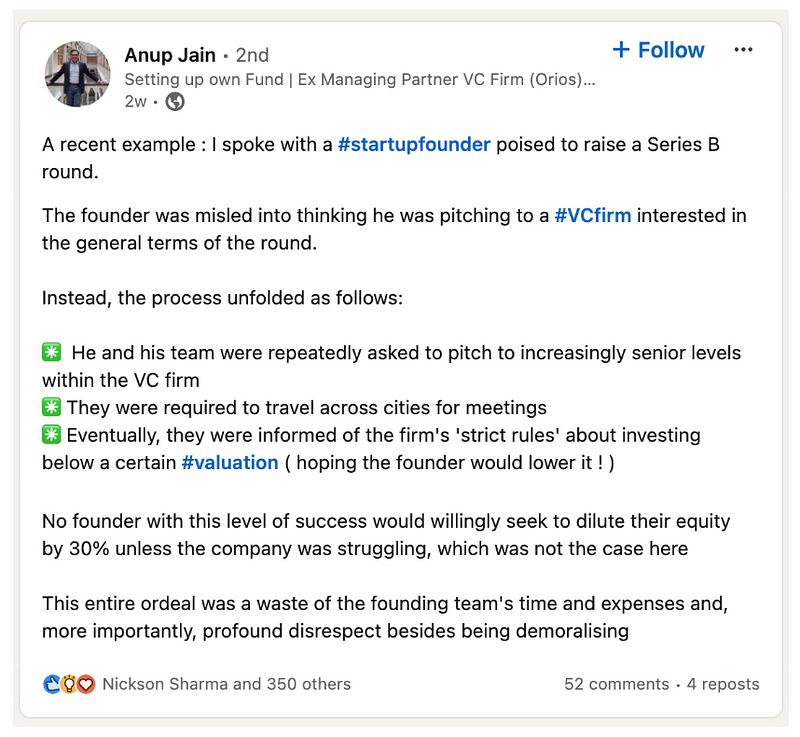Click the 2w post timestamp
The height and width of the screenshot is (737, 800).
tap(135, 101)
